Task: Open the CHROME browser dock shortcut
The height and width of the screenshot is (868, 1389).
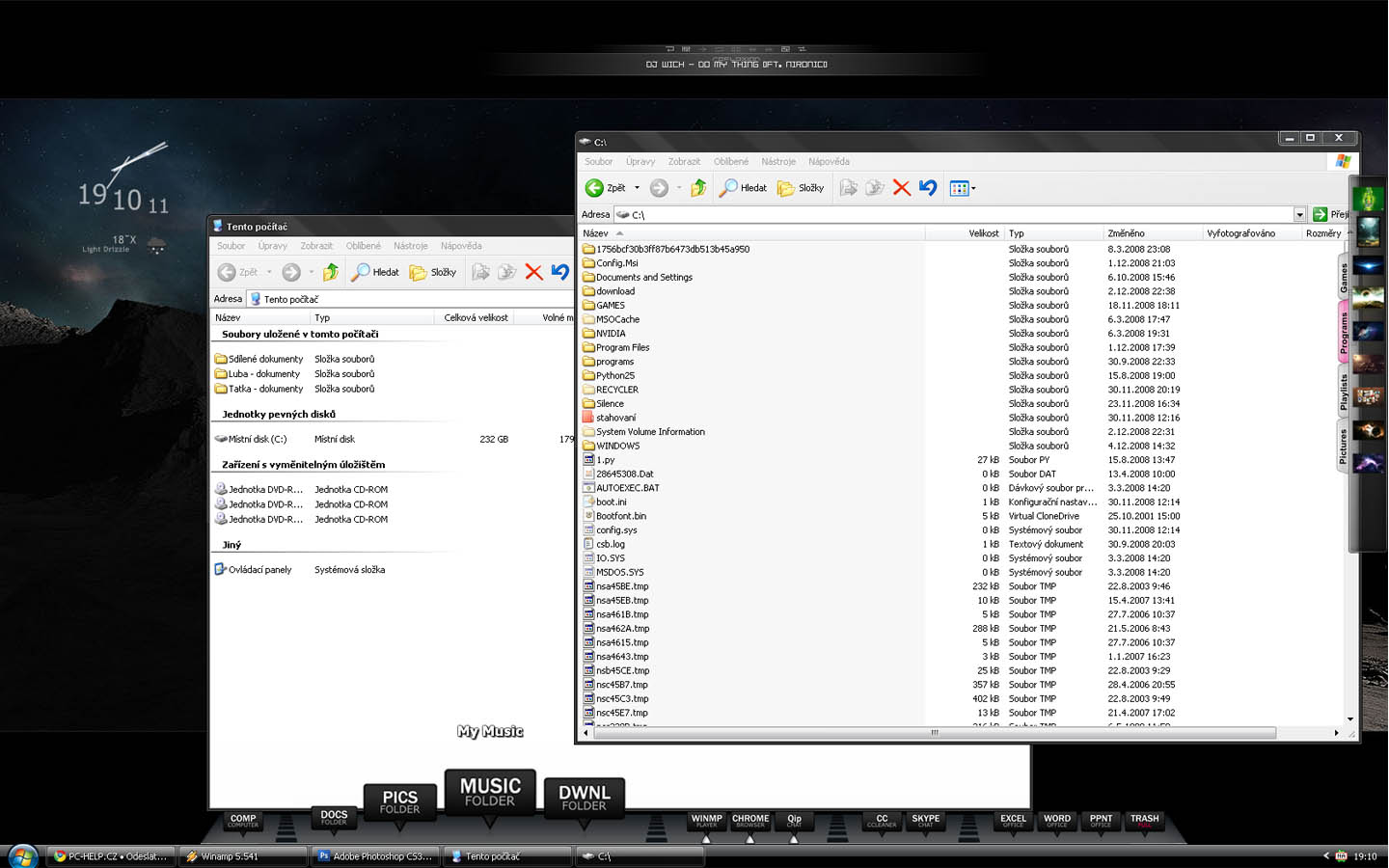Action: tap(750, 821)
